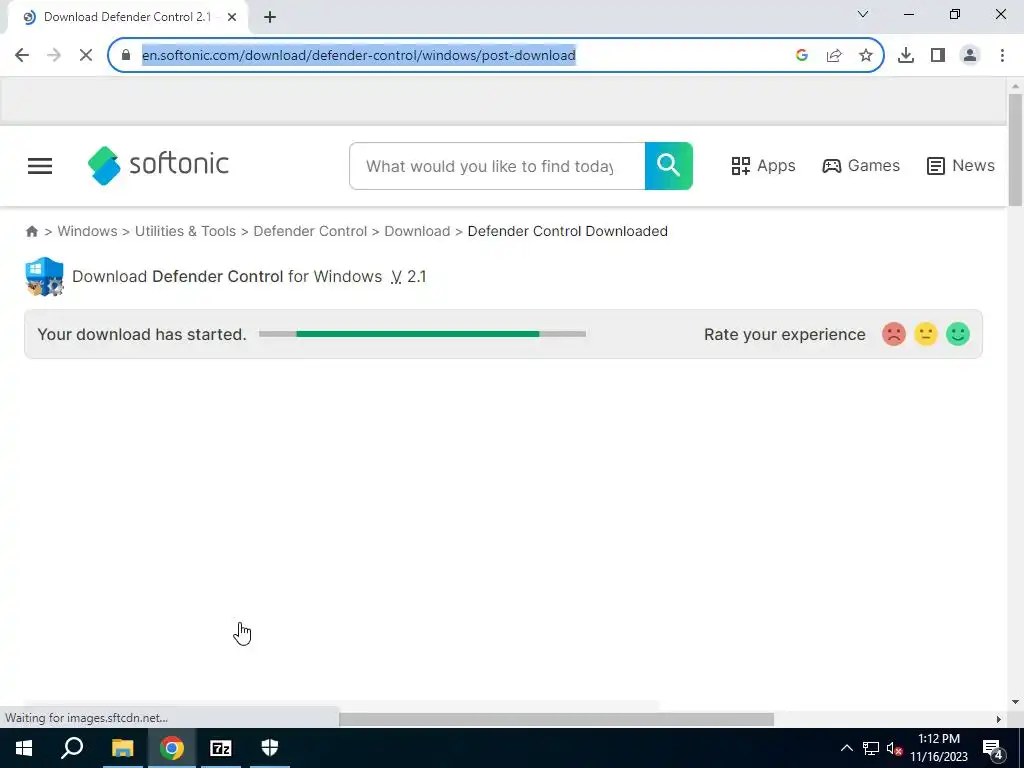Rate experience with yellow neutral face
The height and width of the screenshot is (768, 1024).
click(x=926, y=334)
